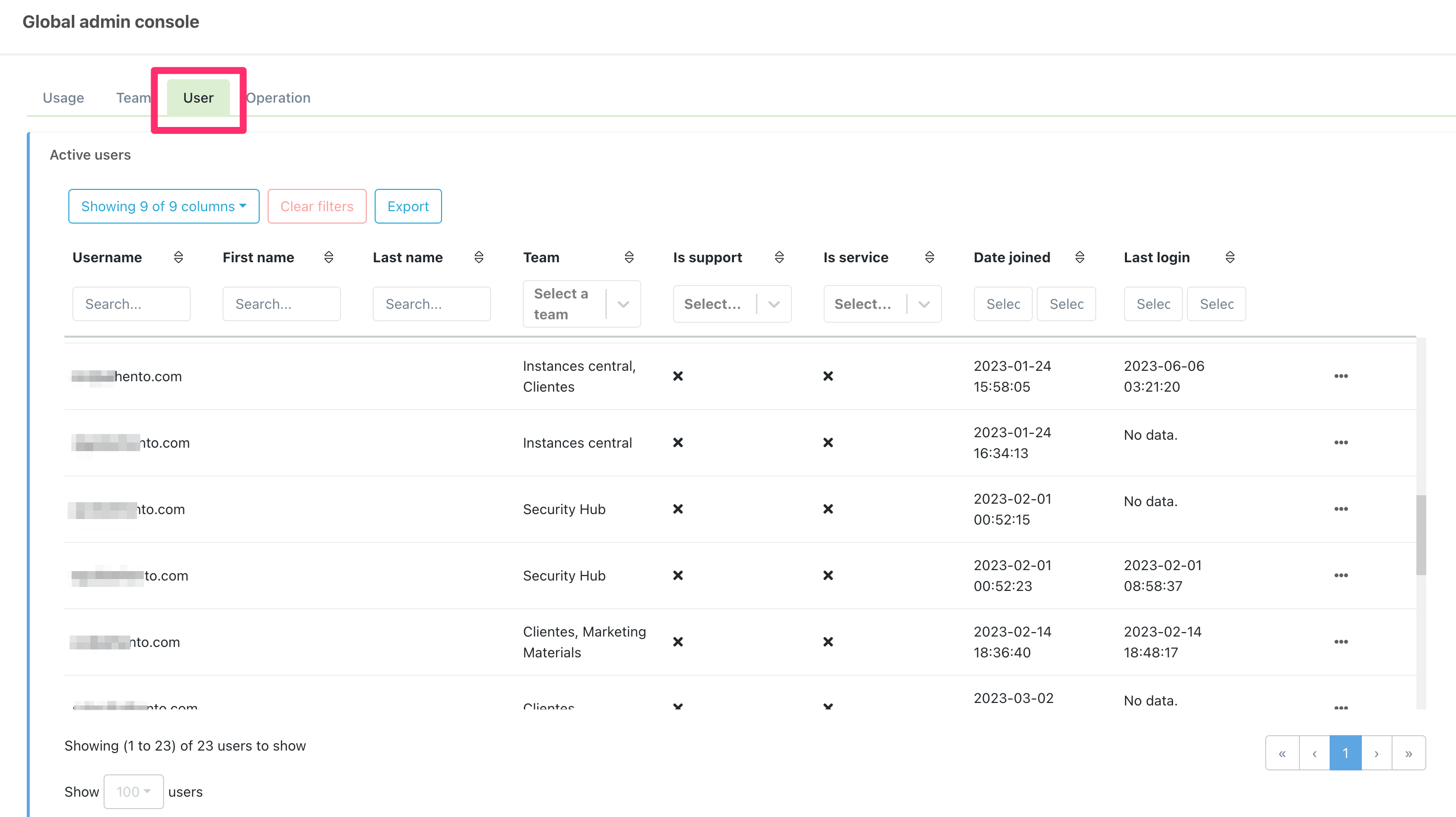Sort by Is support column
The image size is (1456, 817).
click(x=779, y=257)
